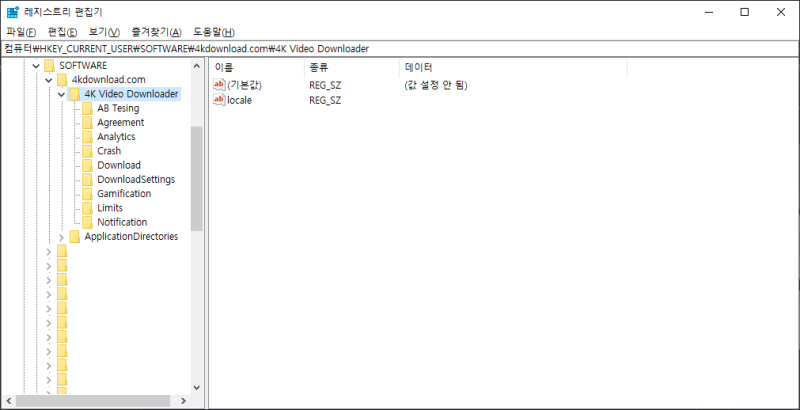The height and width of the screenshot is (410, 800).
Task: Click the SOFTWARE folder icon
Action: coord(49,65)
